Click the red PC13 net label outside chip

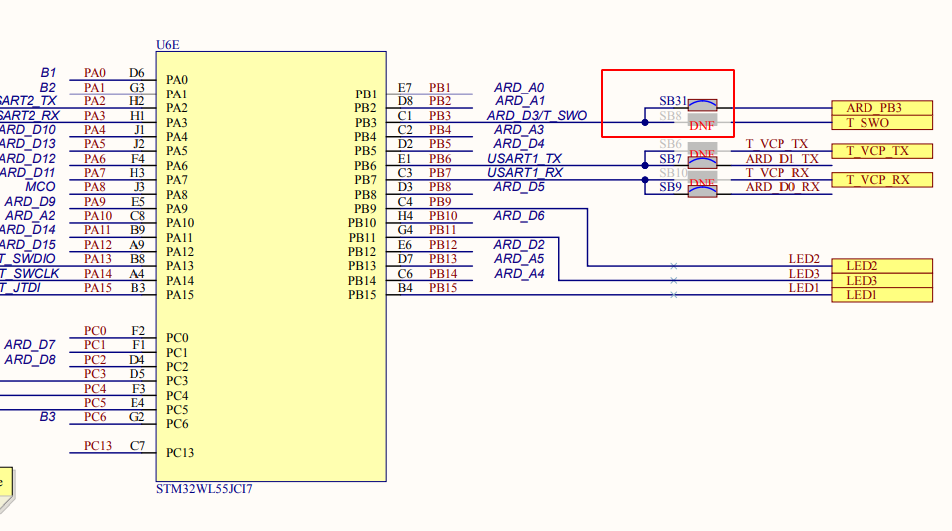98,446
